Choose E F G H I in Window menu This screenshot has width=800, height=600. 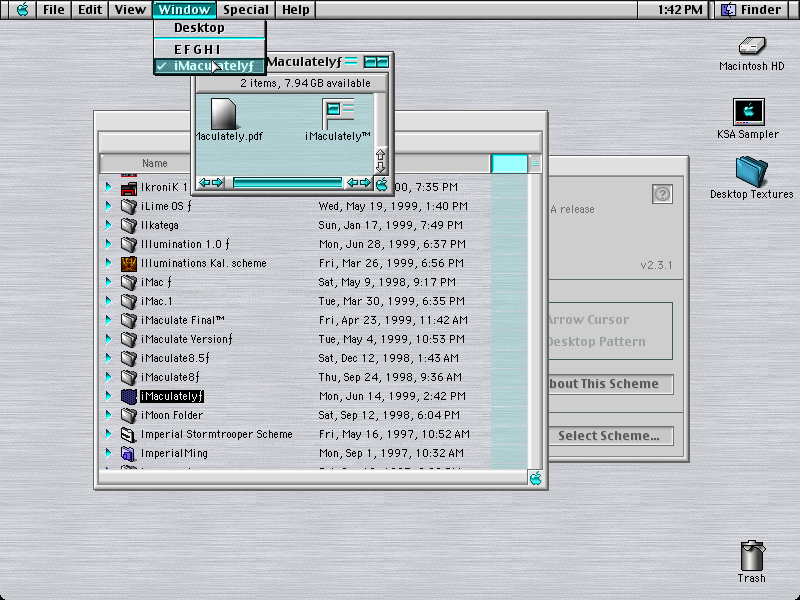(210, 49)
